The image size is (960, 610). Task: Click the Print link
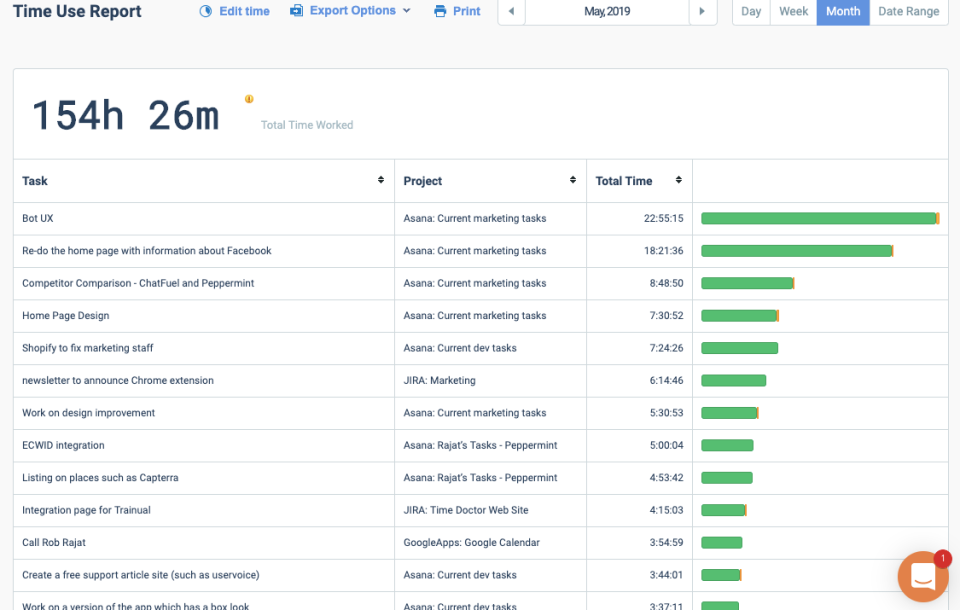467,11
